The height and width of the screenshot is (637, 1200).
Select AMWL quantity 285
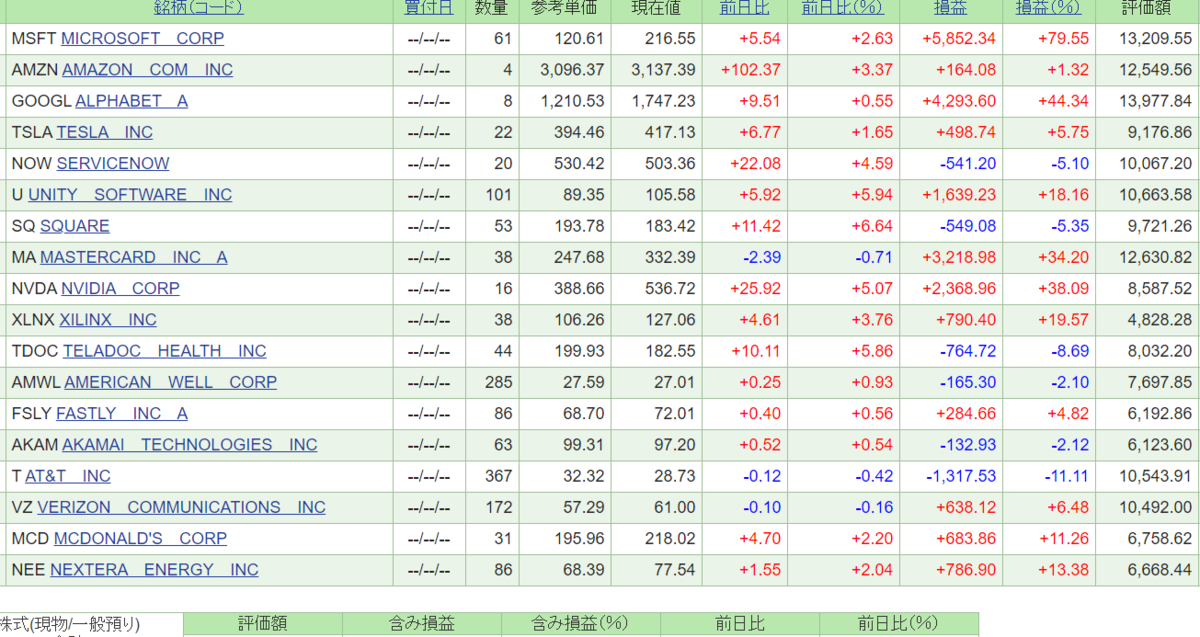coord(498,382)
